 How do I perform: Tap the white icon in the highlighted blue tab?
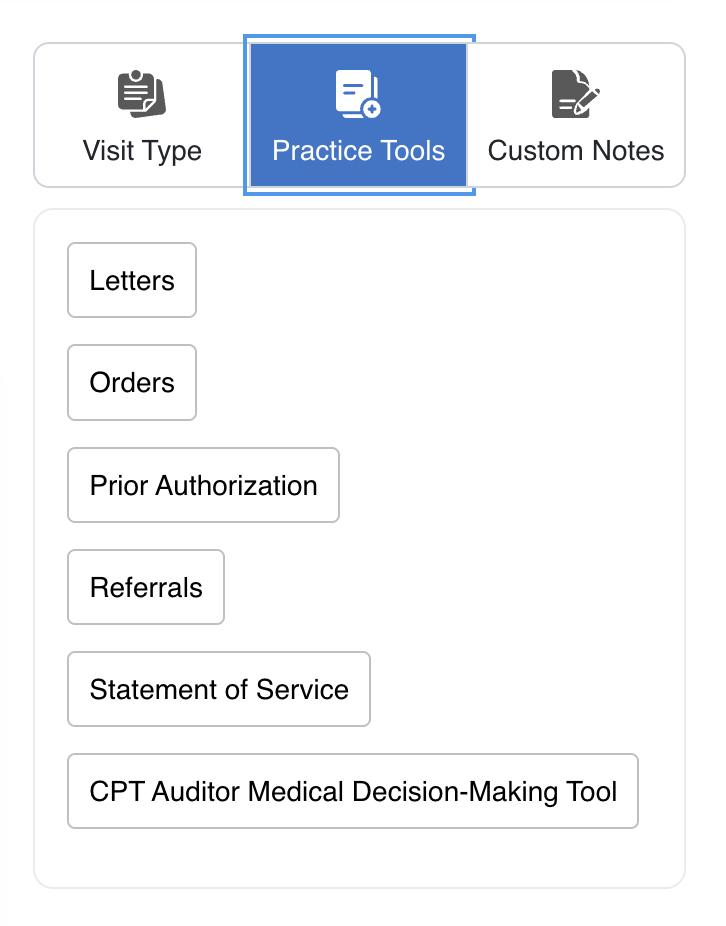358,94
